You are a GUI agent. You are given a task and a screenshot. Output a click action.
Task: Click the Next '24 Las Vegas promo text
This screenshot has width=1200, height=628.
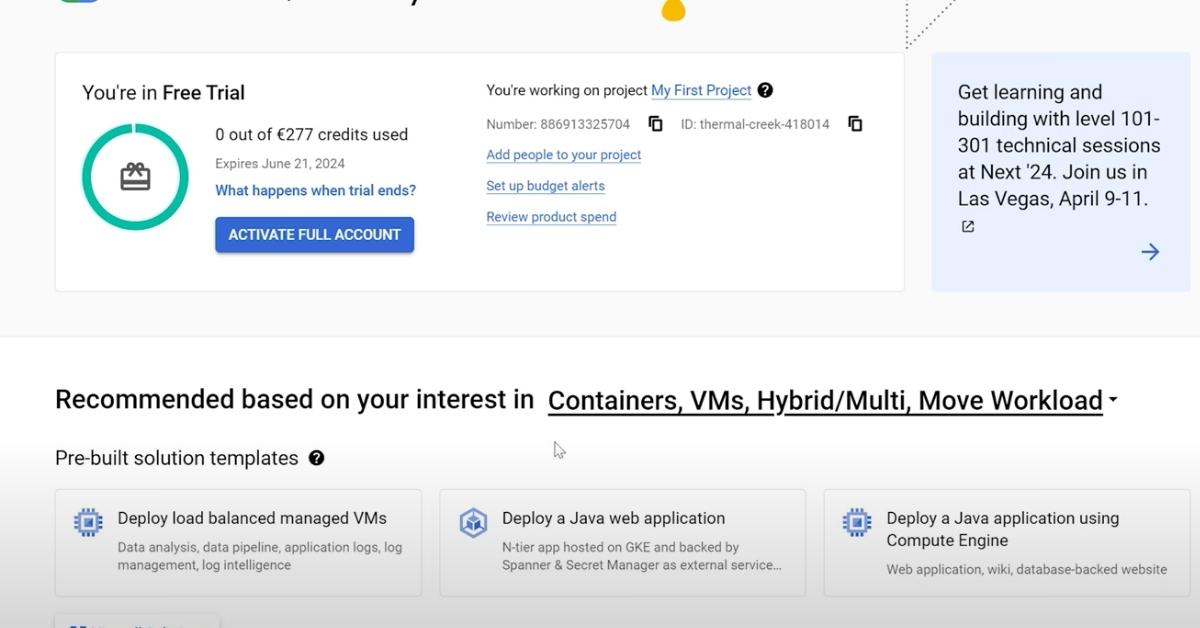click(1058, 145)
